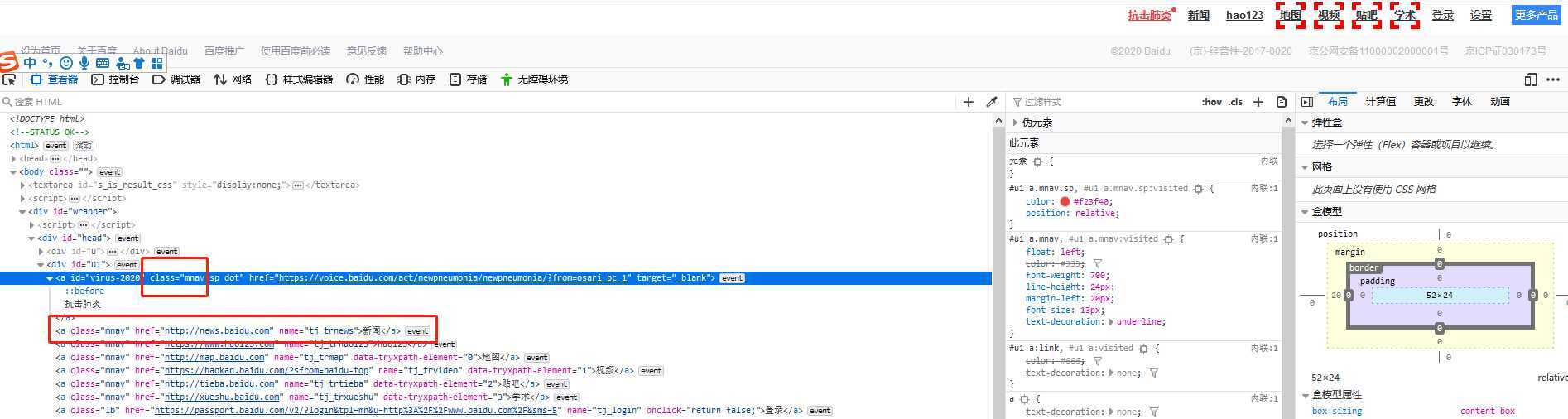Collapse the 弹性盒 flexbox section
This screenshot has height=419, width=1568.
(x=1305, y=123)
